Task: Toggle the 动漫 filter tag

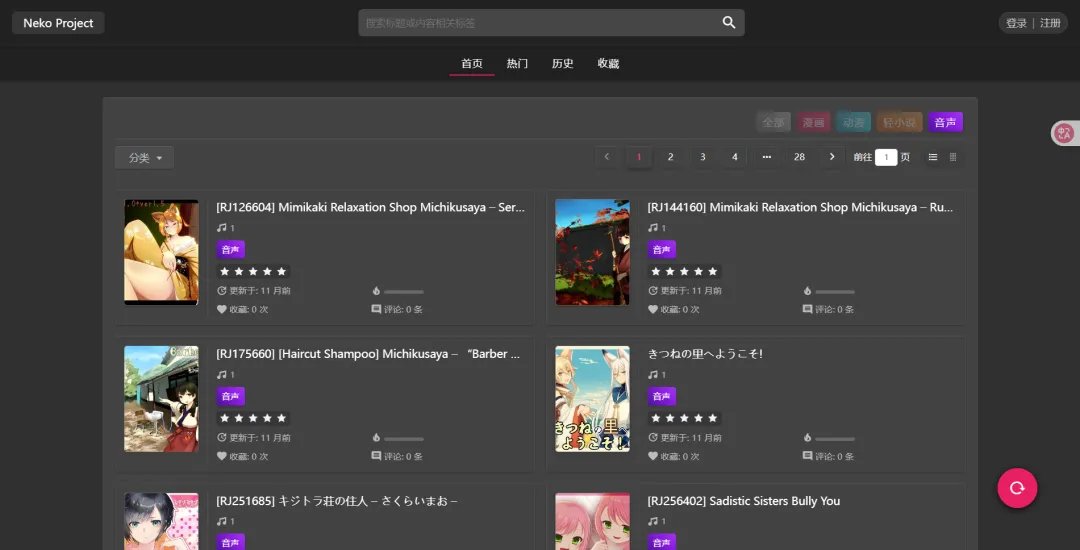Action: pyautogui.click(x=853, y=123)
